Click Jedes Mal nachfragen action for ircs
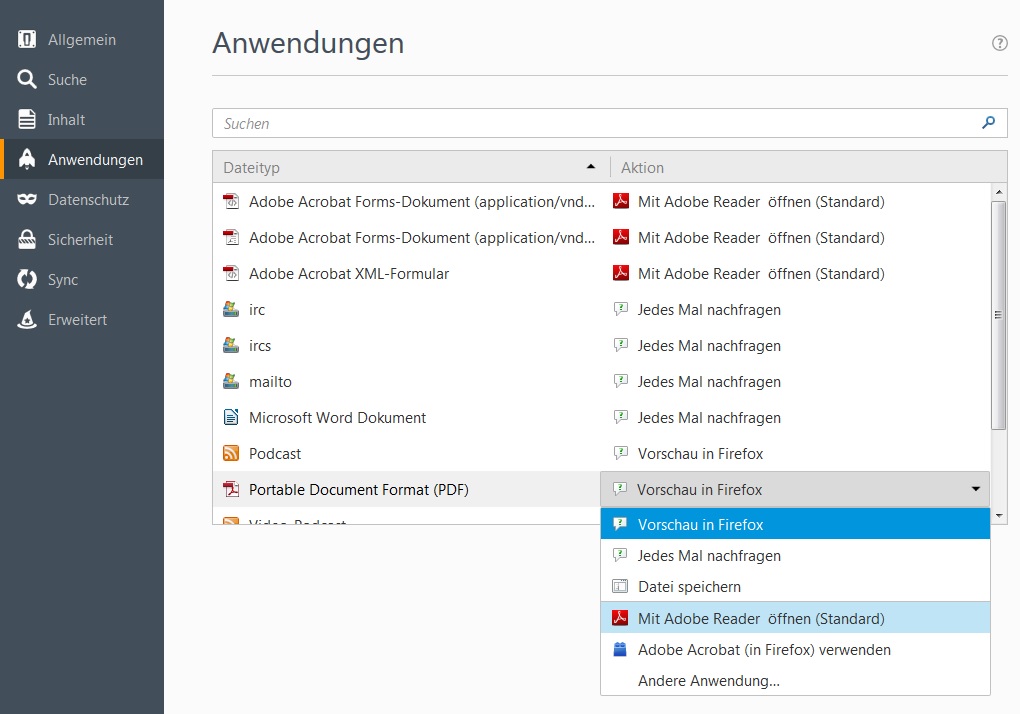 tap(709, 345)
